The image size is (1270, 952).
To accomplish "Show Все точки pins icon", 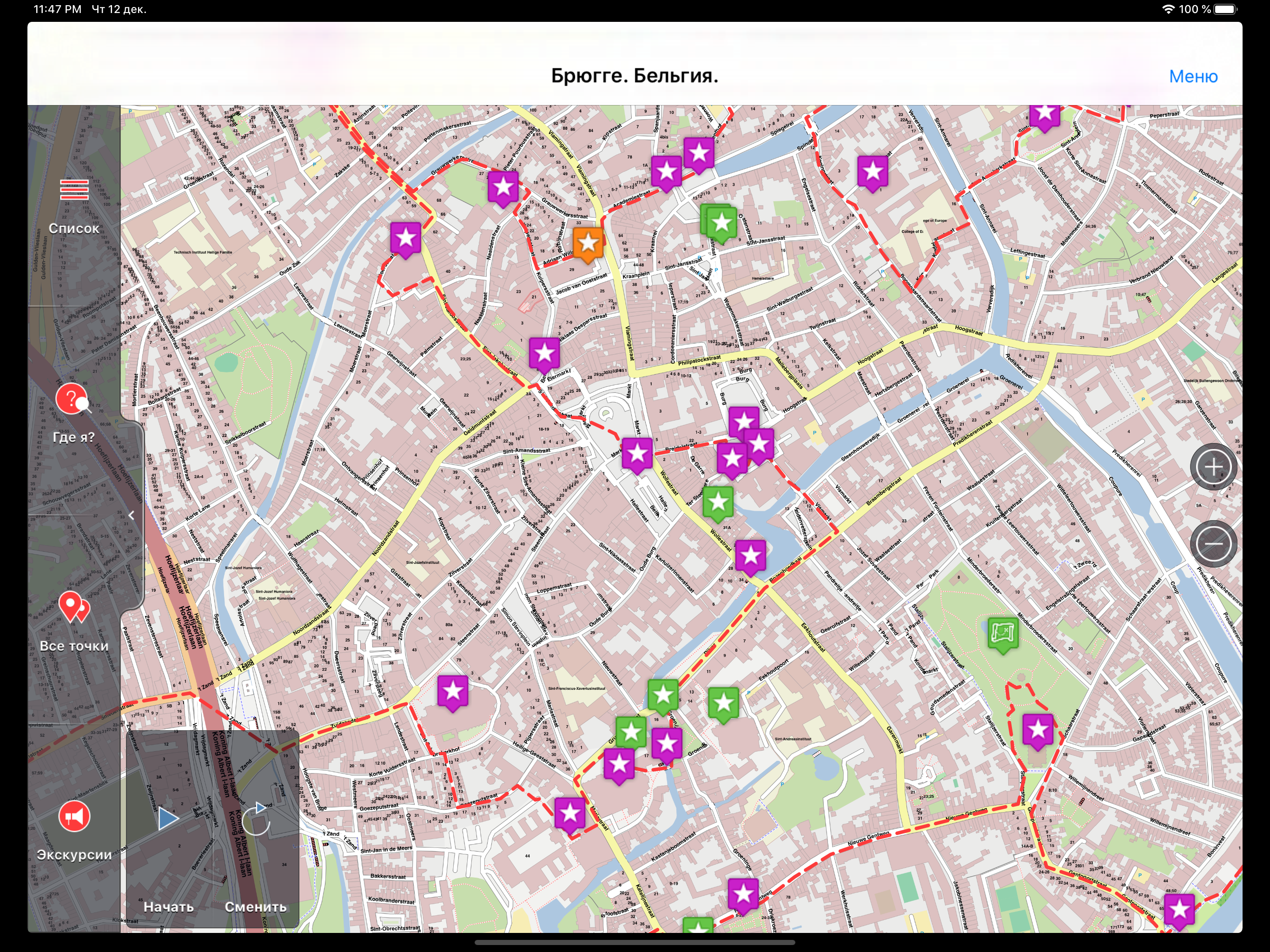I will point(73,608).
